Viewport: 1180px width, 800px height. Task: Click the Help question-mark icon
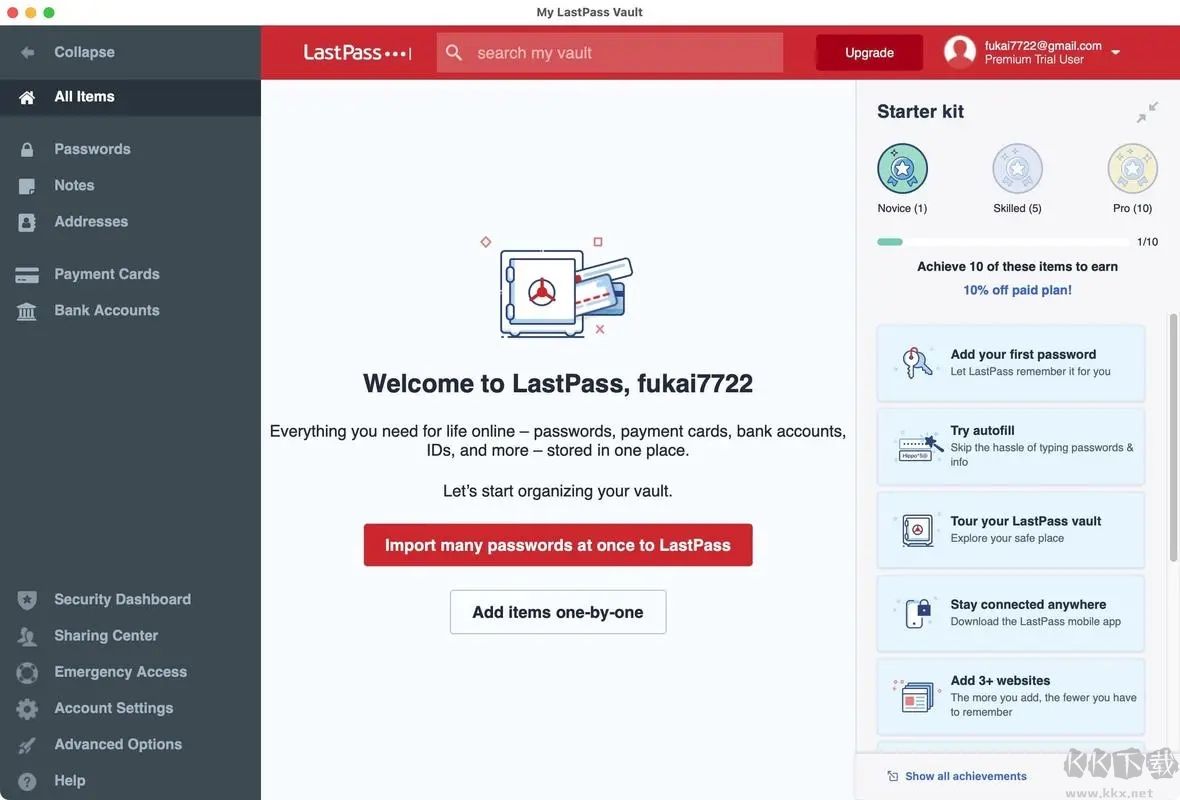pos(27,781)
